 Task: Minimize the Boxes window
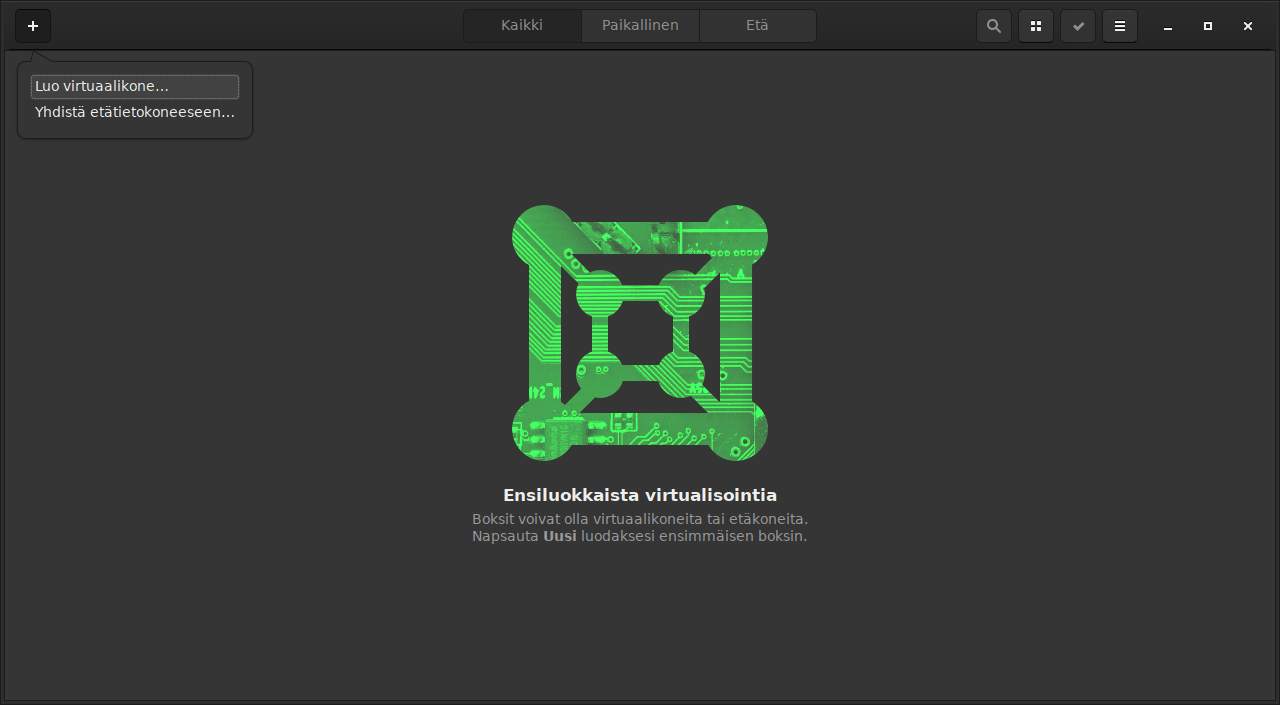[x=1168, y=27]
